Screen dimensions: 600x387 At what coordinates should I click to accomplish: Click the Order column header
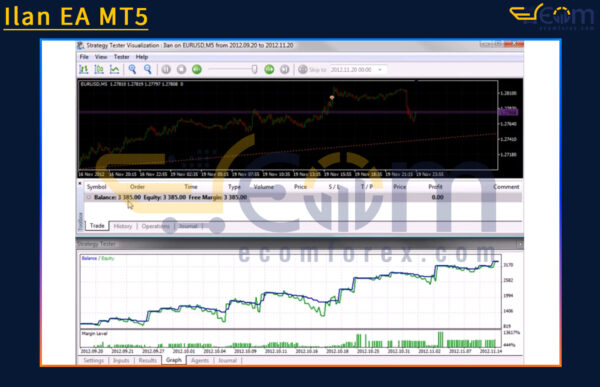[137, 187]
